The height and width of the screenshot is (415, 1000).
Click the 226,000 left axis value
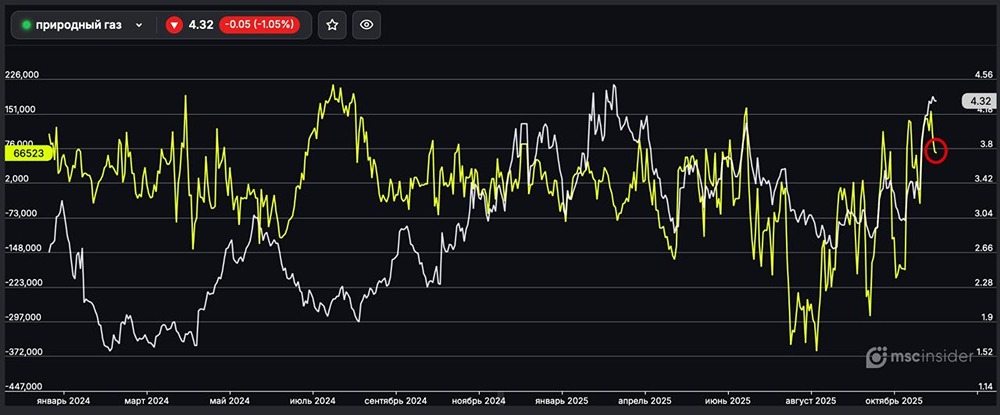tap(22, 75)
